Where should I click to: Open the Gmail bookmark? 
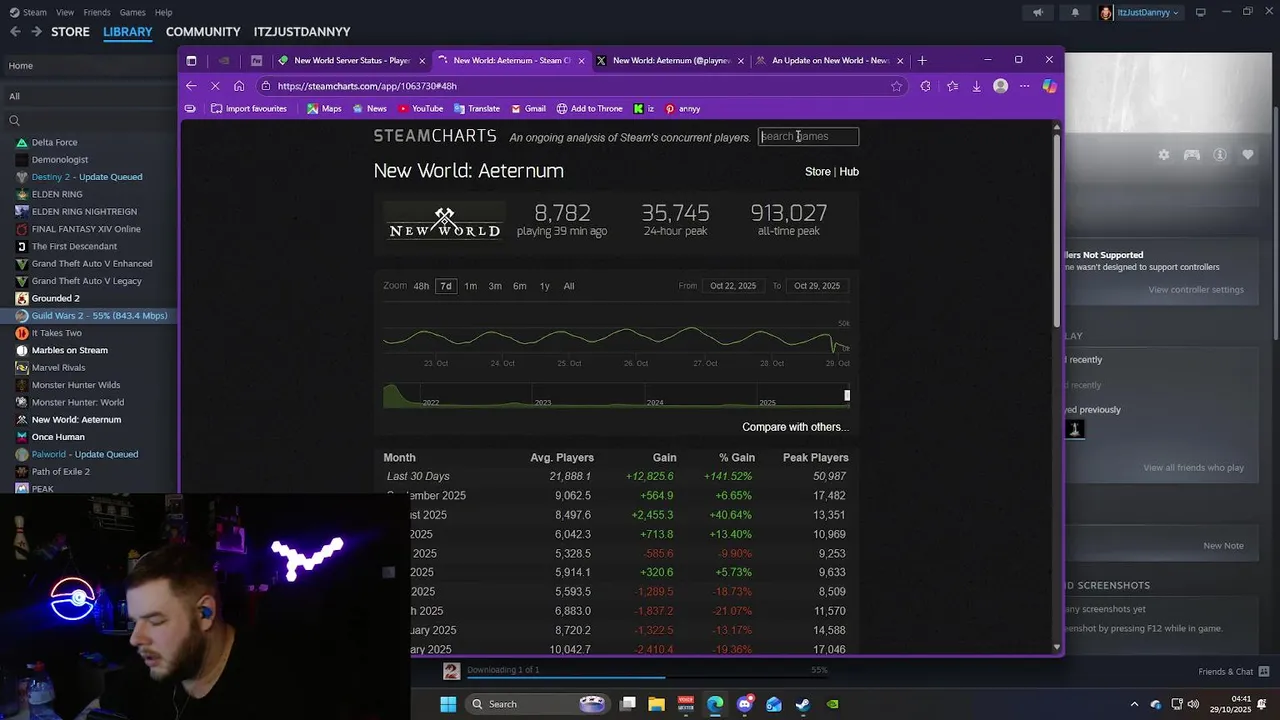pos(528,108)
